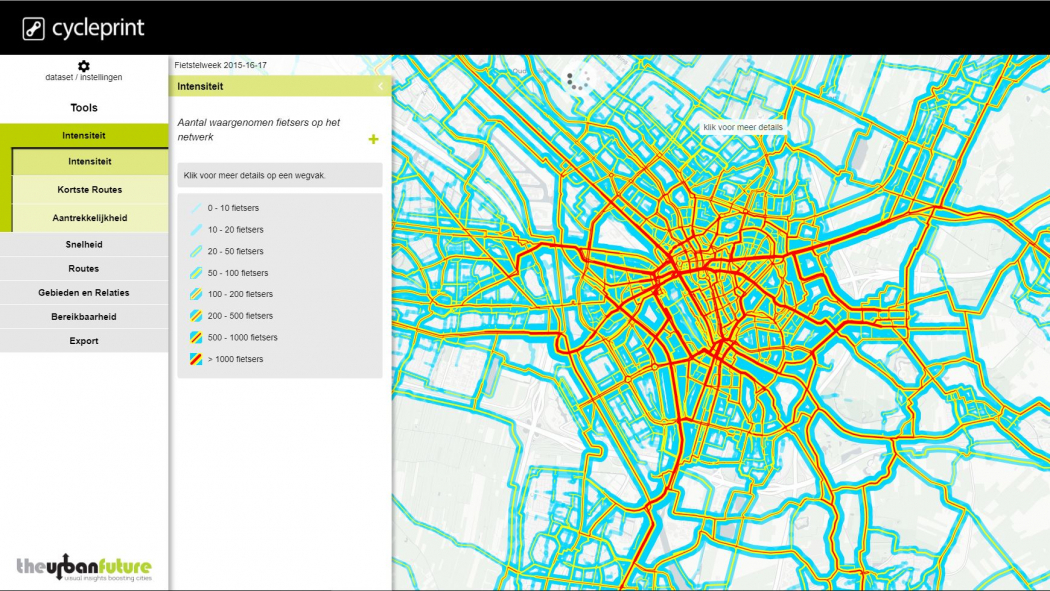This screenshot has height=591, width=1050.
Task: Select the Intensiteit sub-item
Action: click(x=90, y=161)
